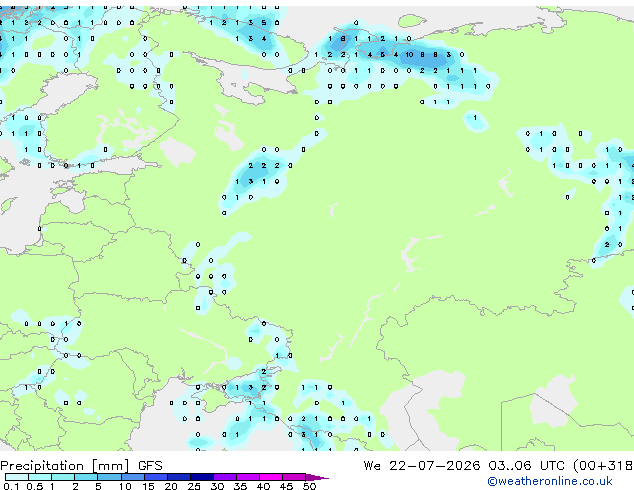
Task: Select the 40–45 mm magenta legend swatch
Action: coord(271,477)
